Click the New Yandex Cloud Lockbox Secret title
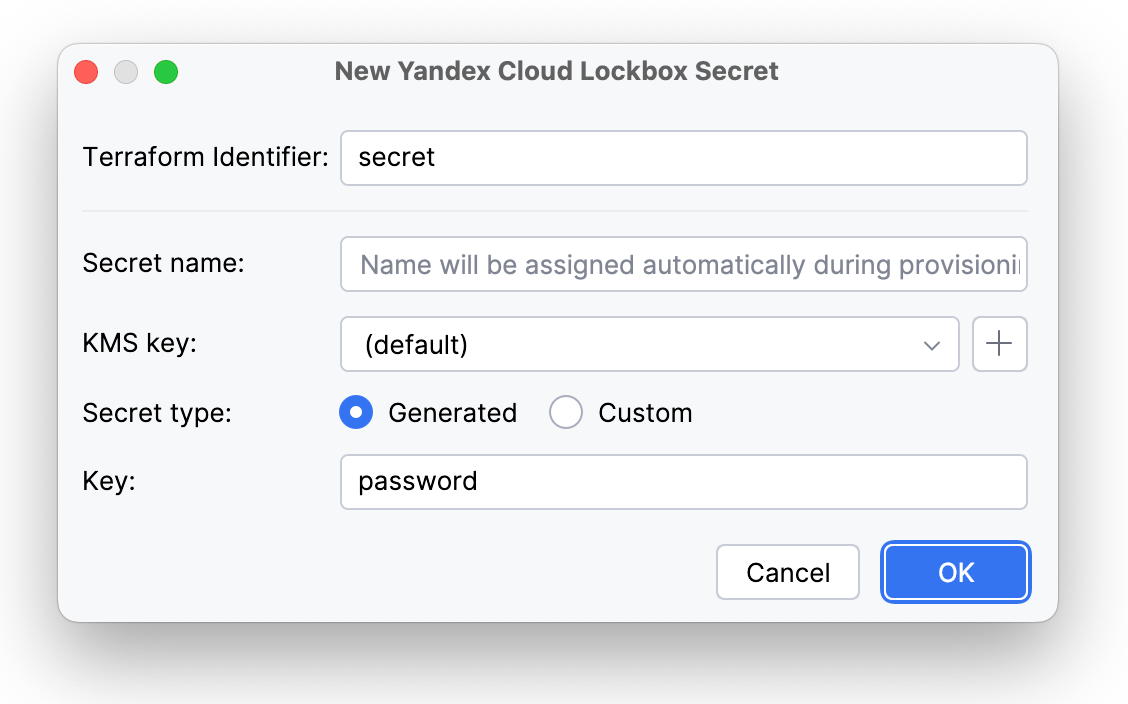The width and height of the screenshot is (1128, 704). point(557,72)
